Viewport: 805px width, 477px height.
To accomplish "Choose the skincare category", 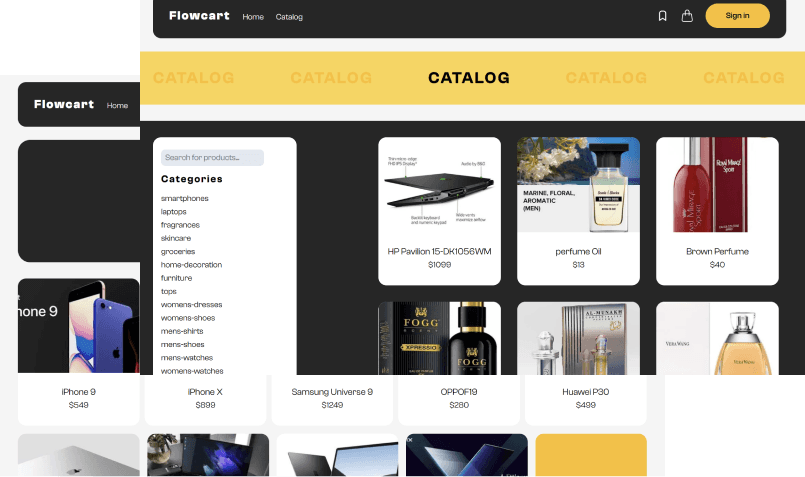I will (x=176, y=238).
